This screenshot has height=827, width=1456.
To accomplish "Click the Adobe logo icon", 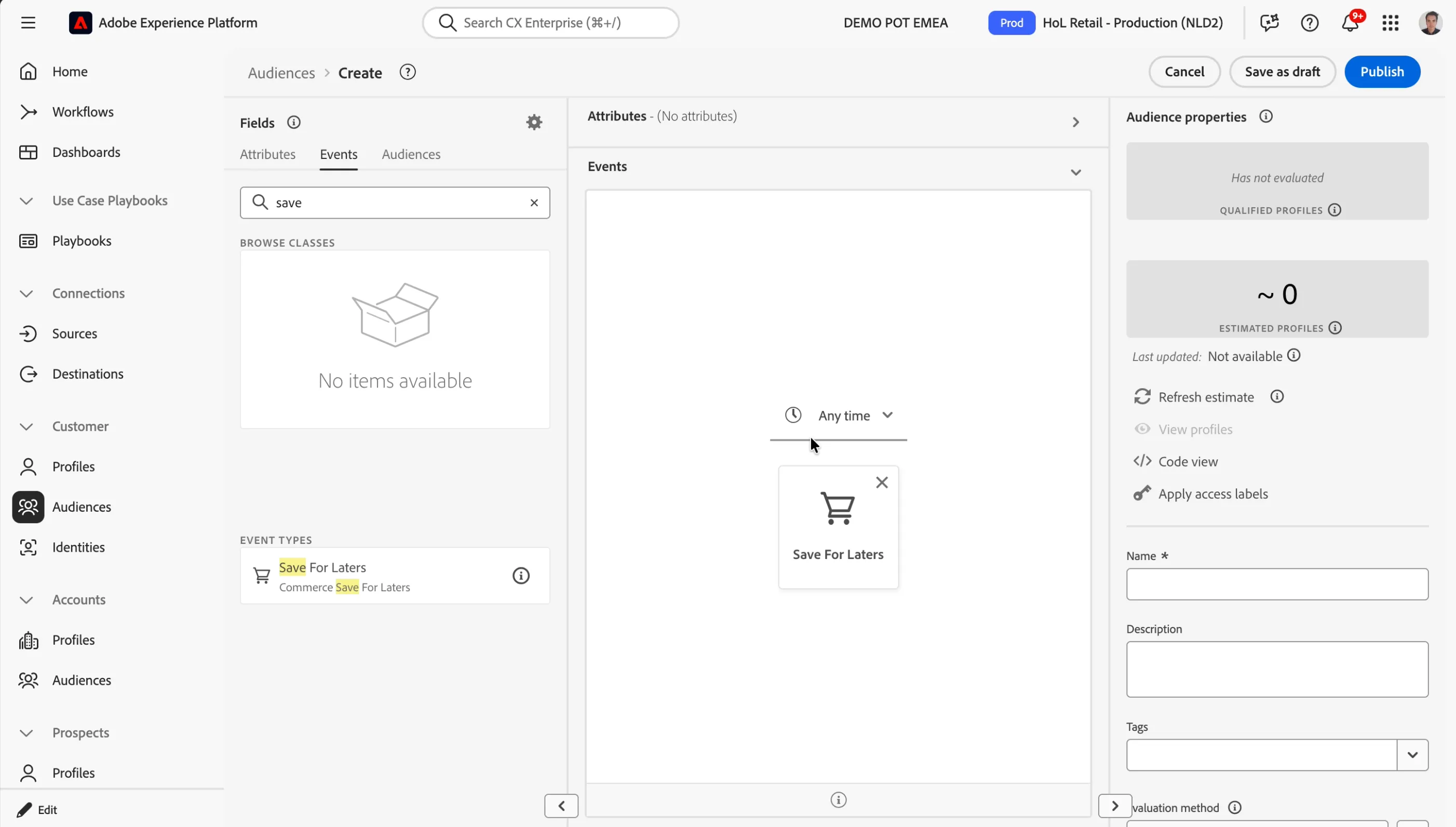I will coord(80,23).
